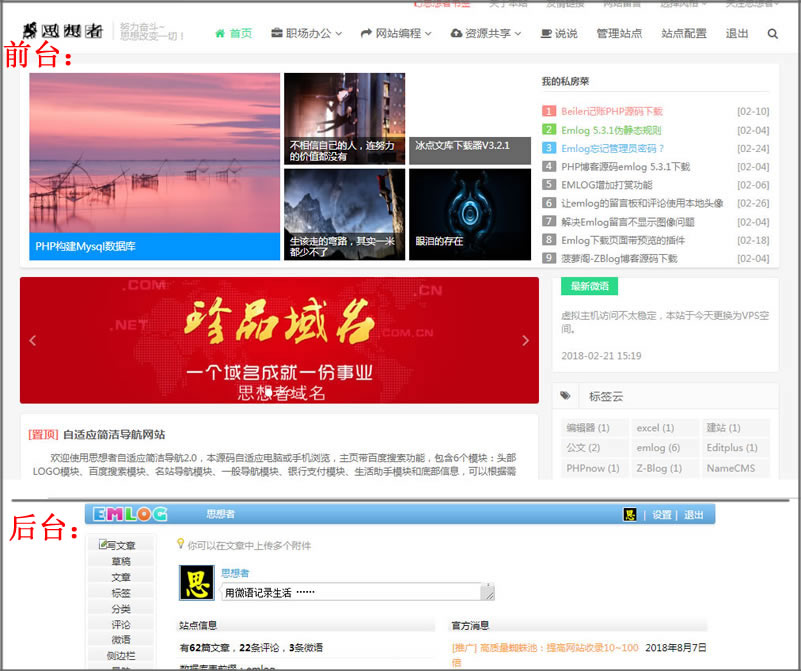Click 思想者 username link above microblog box

pyautogui.click(x=235, y=573)
